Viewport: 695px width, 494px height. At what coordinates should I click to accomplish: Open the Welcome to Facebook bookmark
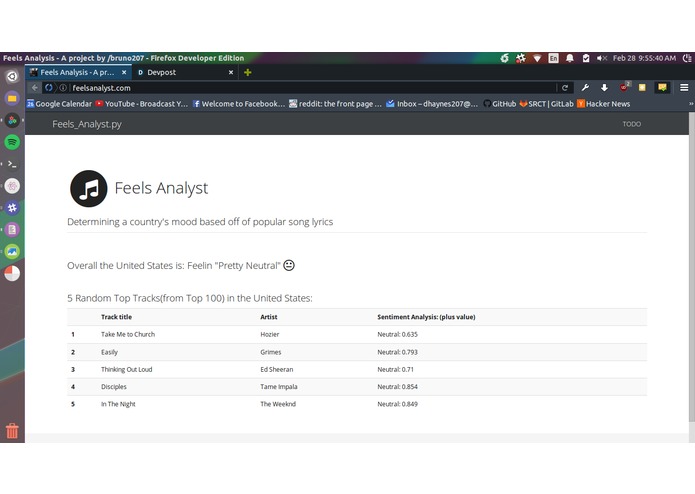[238, 104]
